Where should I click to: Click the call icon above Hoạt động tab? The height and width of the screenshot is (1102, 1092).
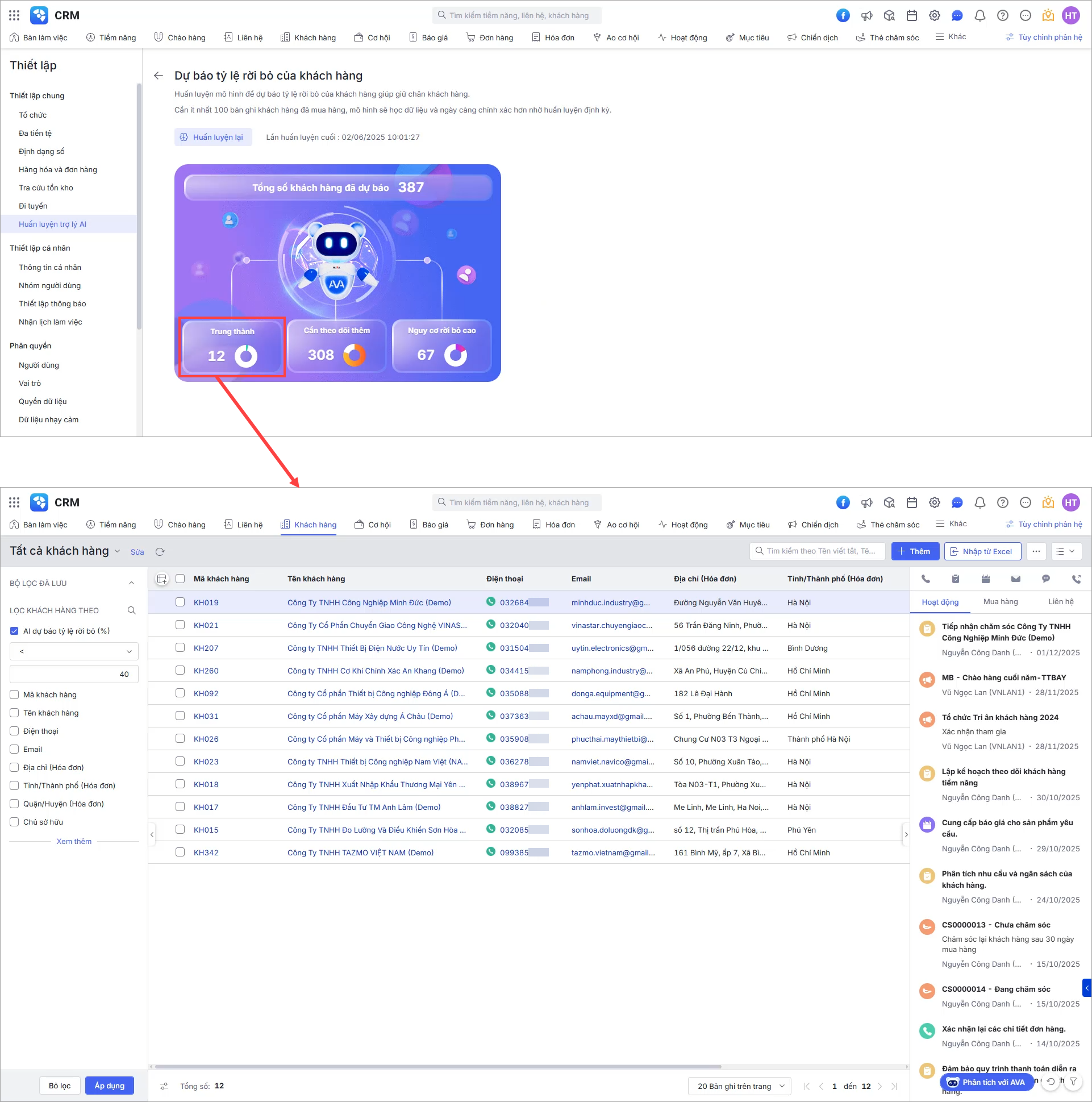pyautogui.click(x=926, y=579)
